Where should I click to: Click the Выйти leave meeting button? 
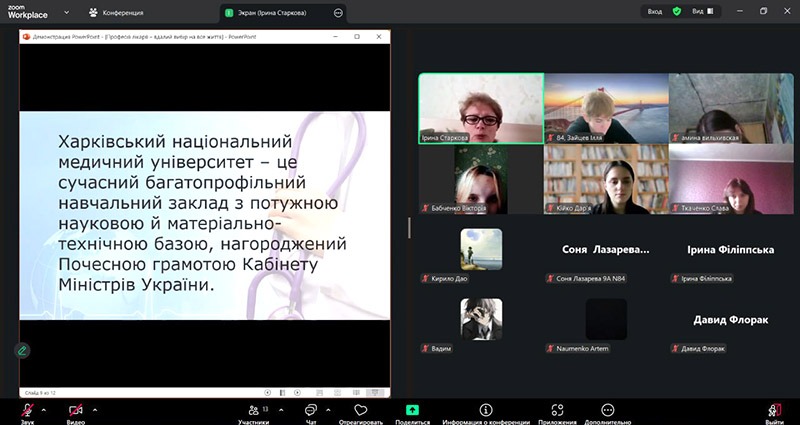tap(774, 410)
